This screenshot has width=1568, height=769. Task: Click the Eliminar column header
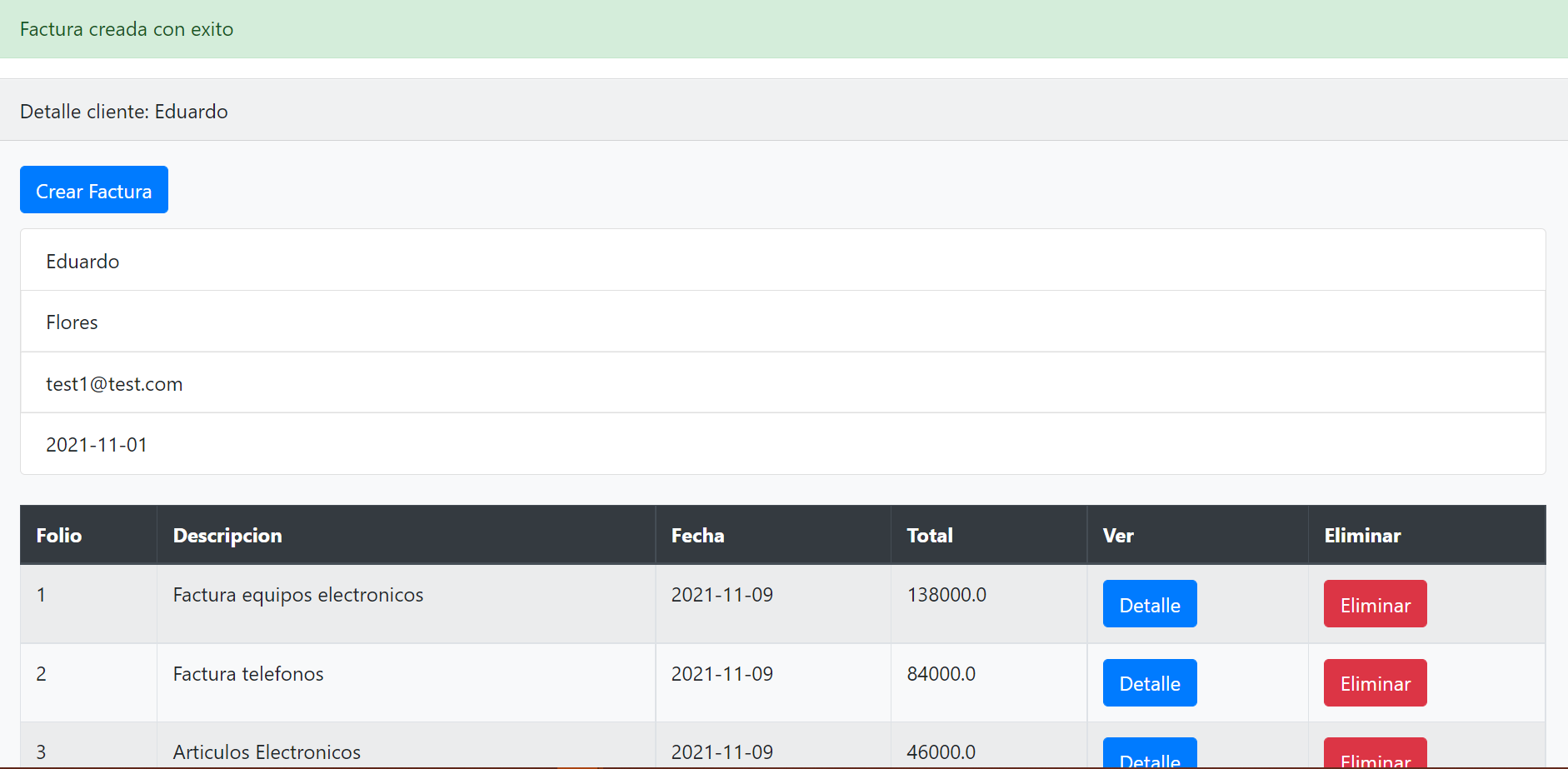[1361, 535]
